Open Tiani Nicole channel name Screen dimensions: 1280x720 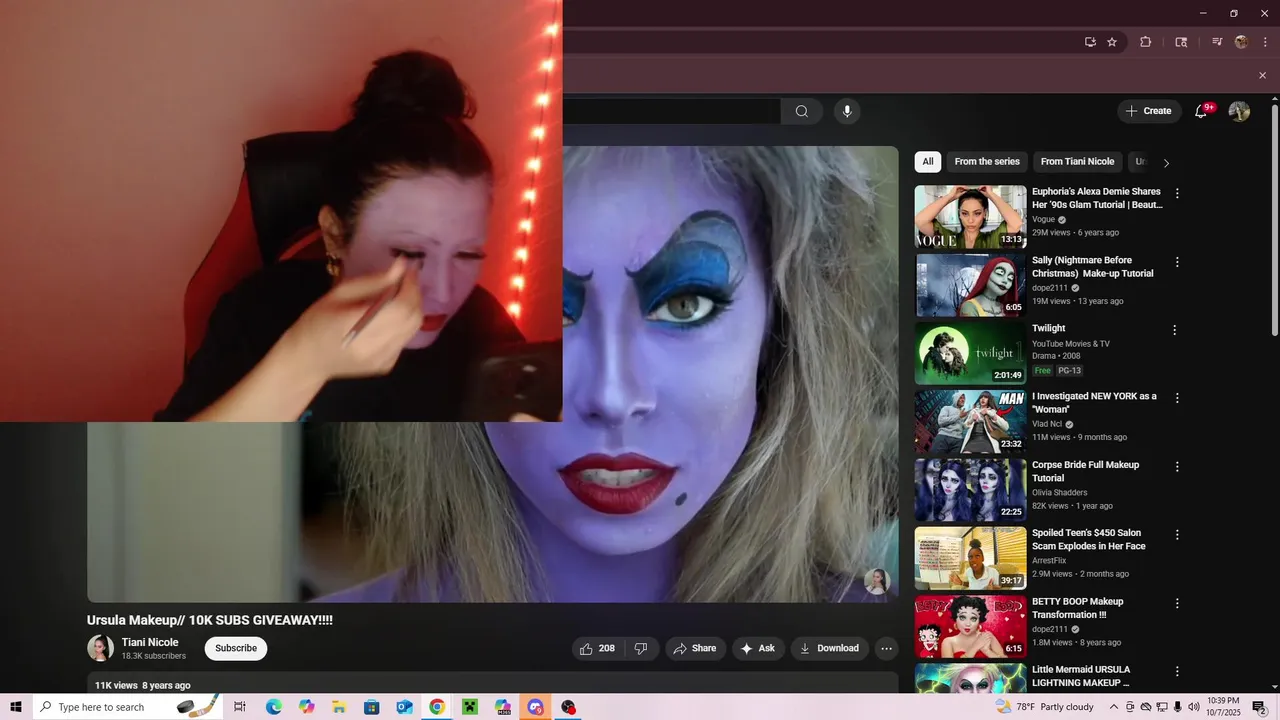[x=150, y=643]
